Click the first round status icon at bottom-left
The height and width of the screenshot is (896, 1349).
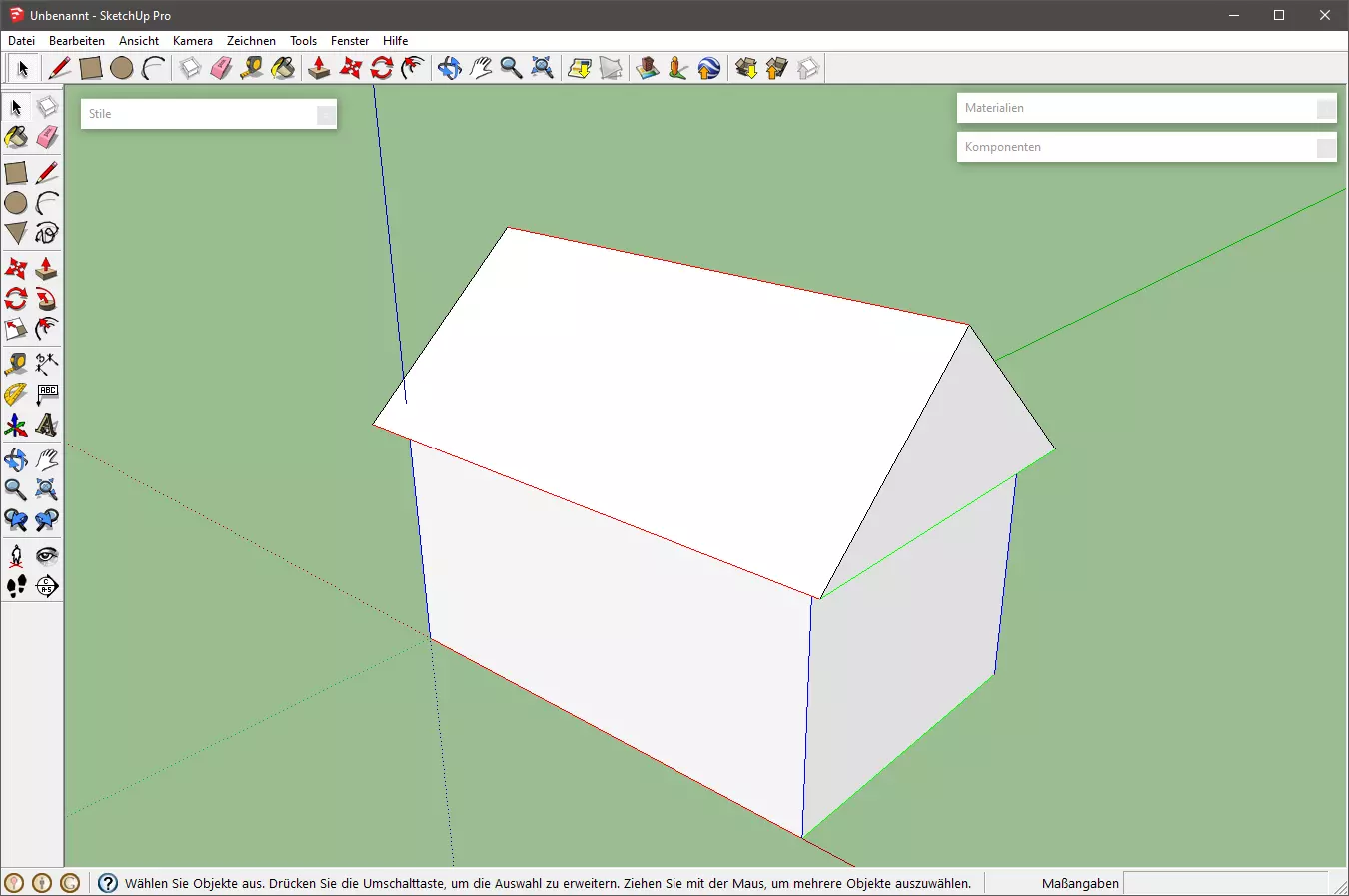[x=14, y=883]
